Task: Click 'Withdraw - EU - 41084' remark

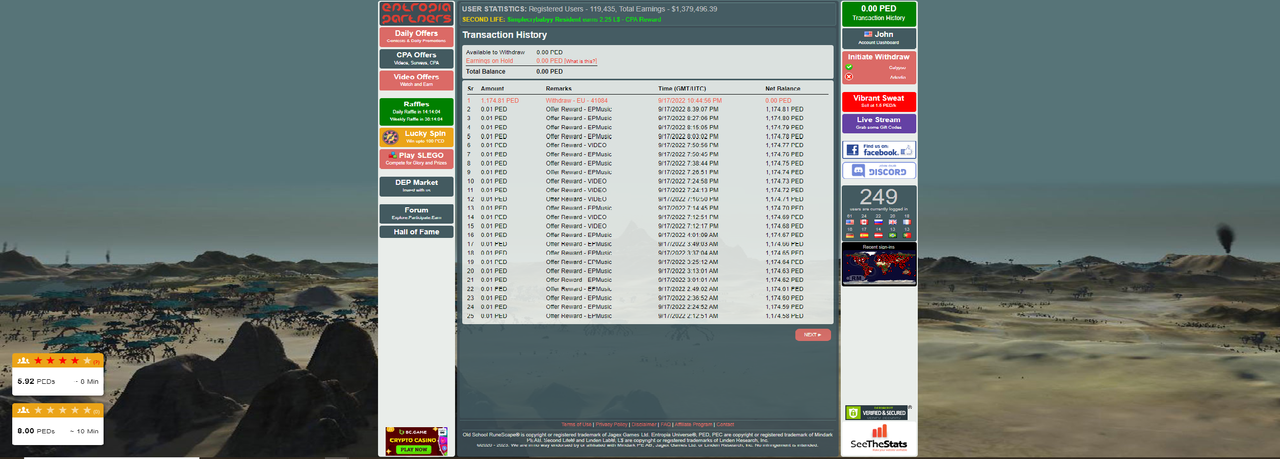Action: click(x=577, y=101)
